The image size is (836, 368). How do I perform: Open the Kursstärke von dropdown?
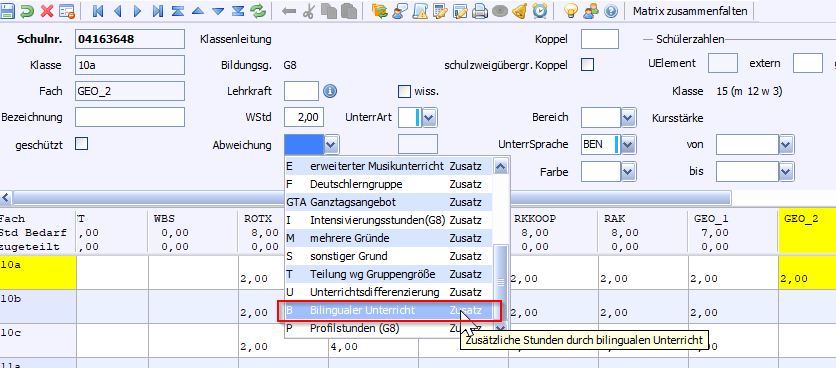click(x=786, y=144)
